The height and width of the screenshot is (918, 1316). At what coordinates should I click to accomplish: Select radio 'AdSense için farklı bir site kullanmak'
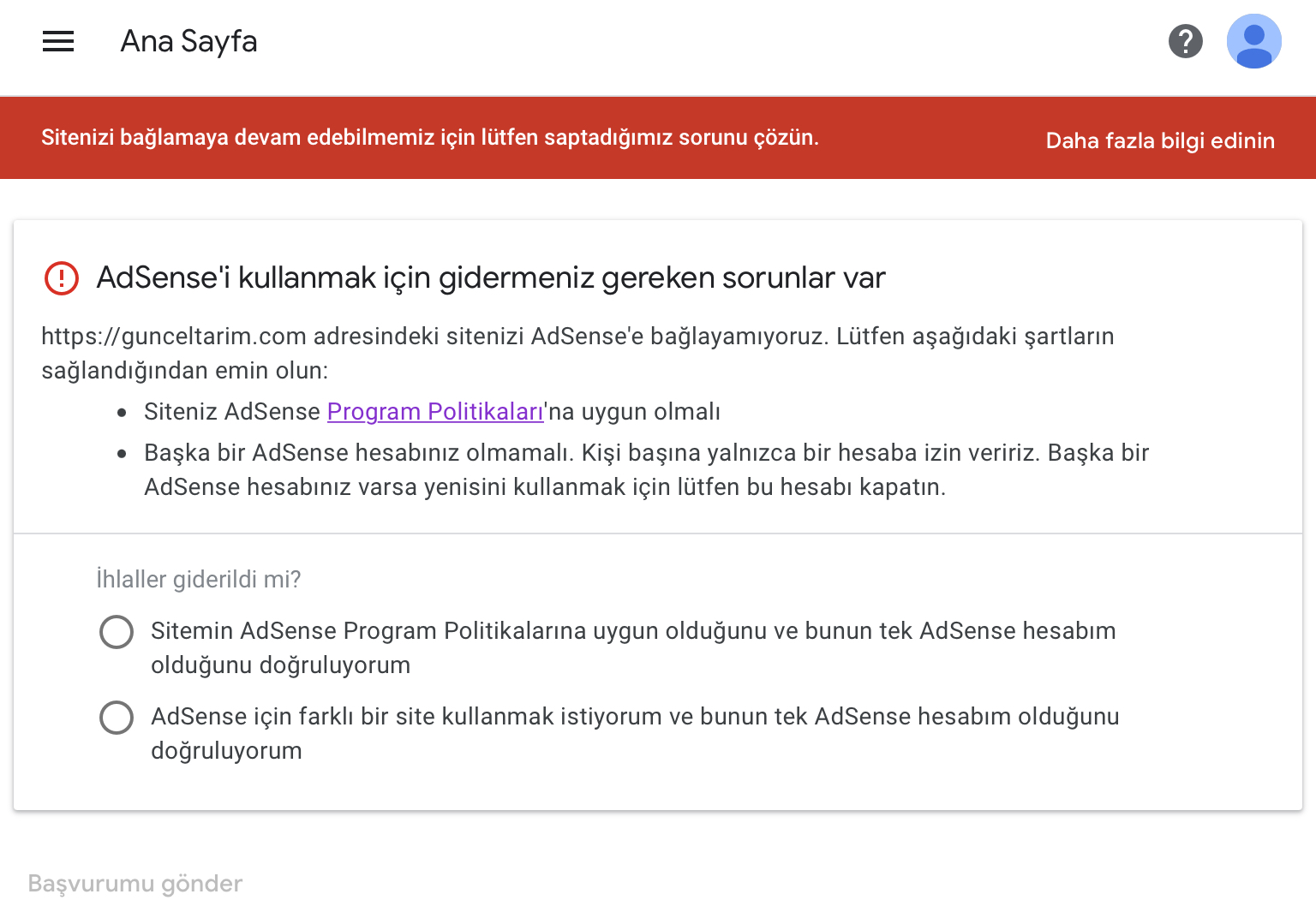[117, 718]
